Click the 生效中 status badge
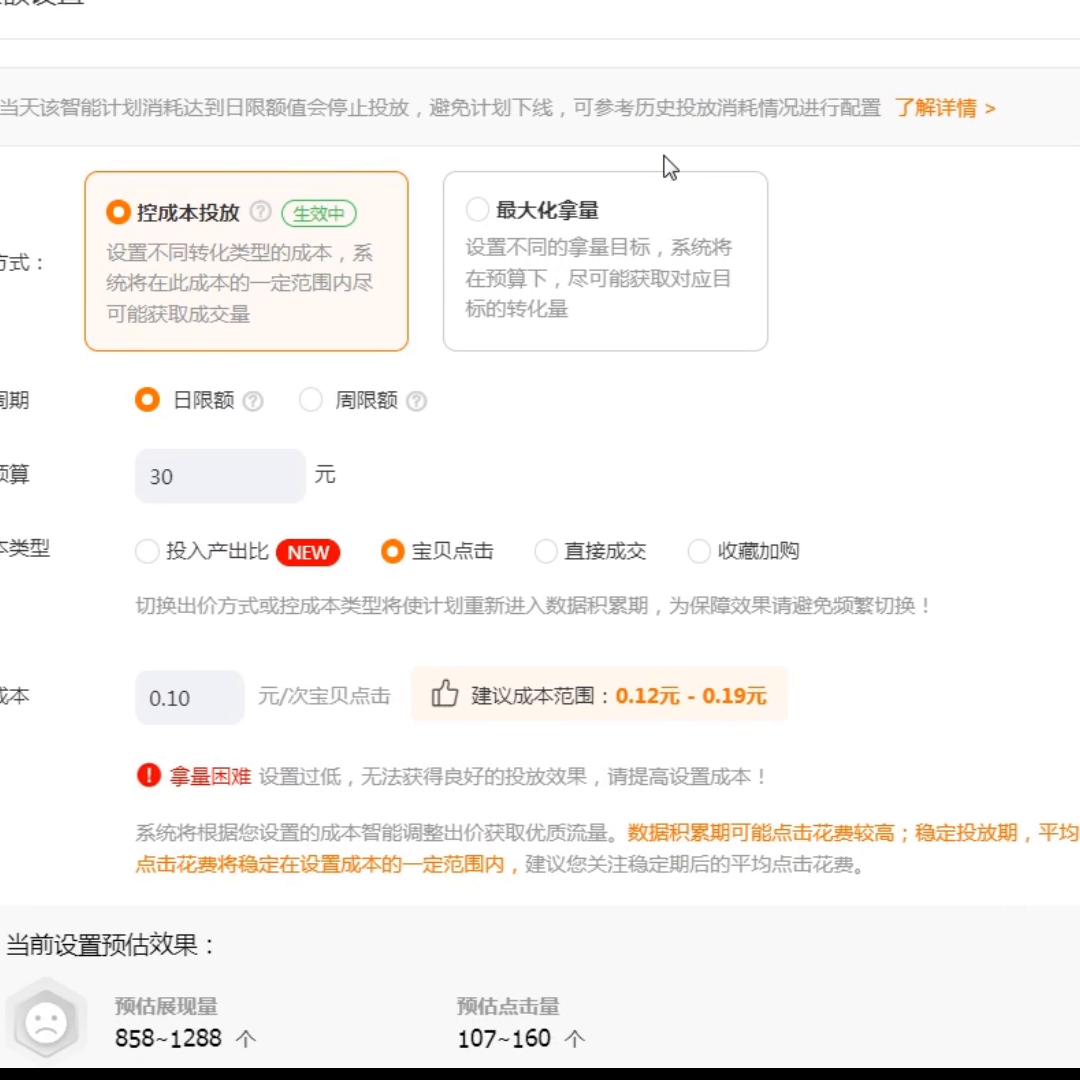The height and width of the screenshot is (1080, 1080). (x=319, y=212)
